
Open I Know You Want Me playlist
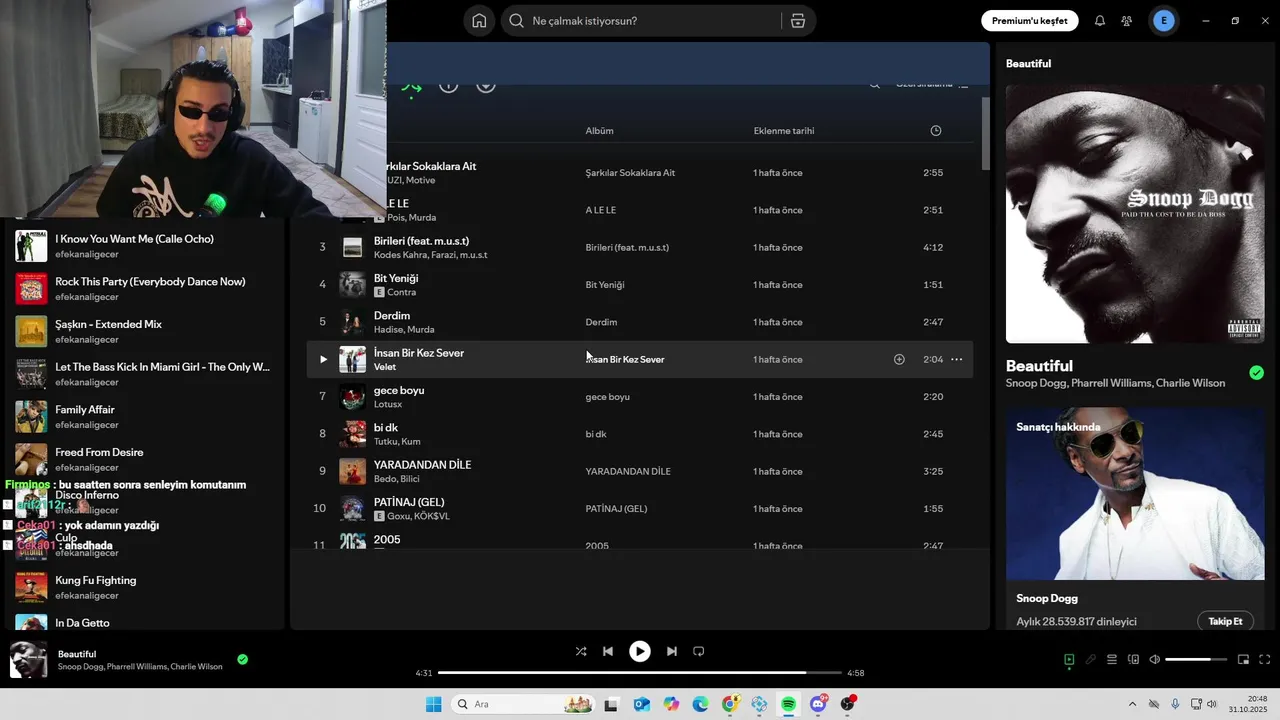145,246
